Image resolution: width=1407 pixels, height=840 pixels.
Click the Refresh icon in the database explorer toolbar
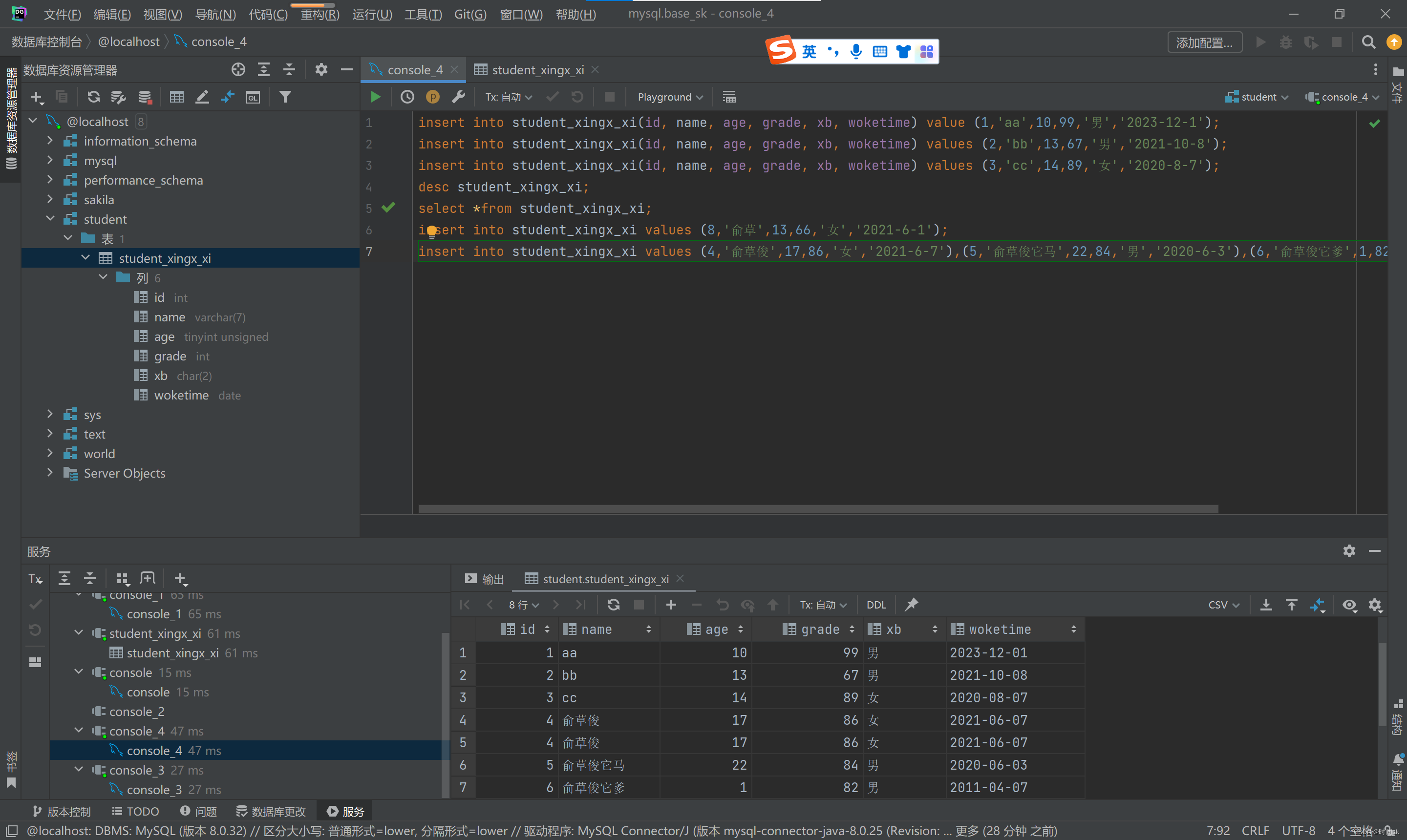pos(93,97)
